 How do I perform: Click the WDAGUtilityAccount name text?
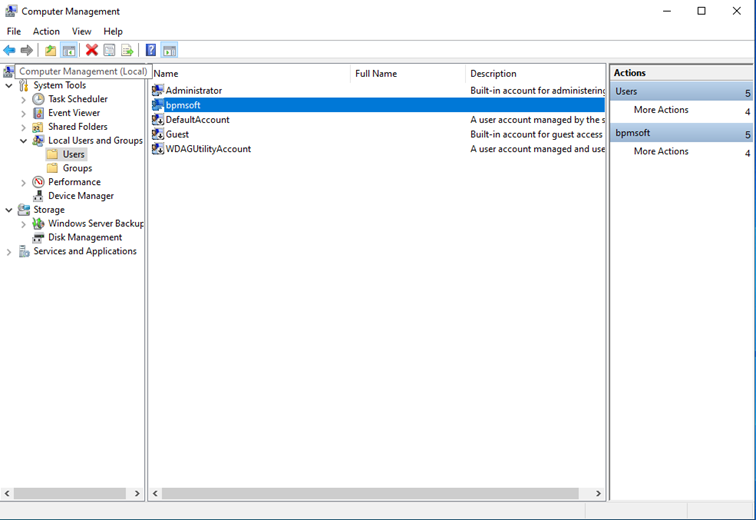208,149
